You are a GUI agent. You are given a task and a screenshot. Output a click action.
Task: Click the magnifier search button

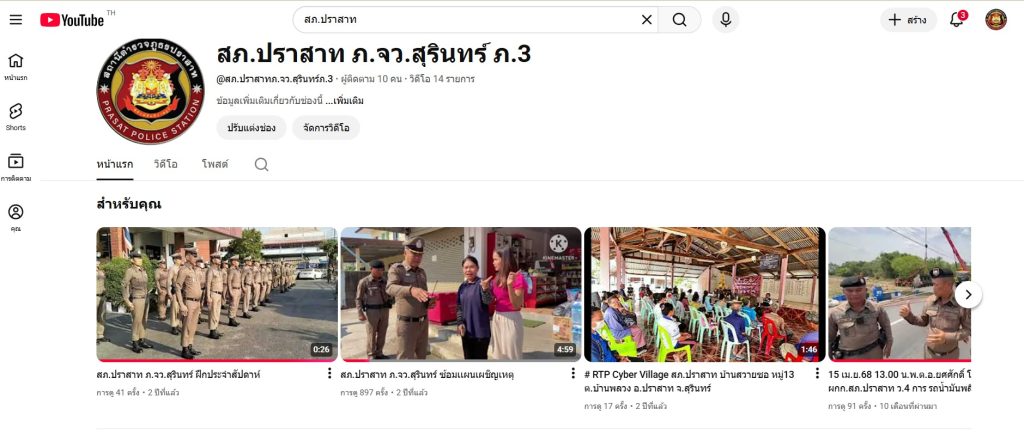[680, 20]
